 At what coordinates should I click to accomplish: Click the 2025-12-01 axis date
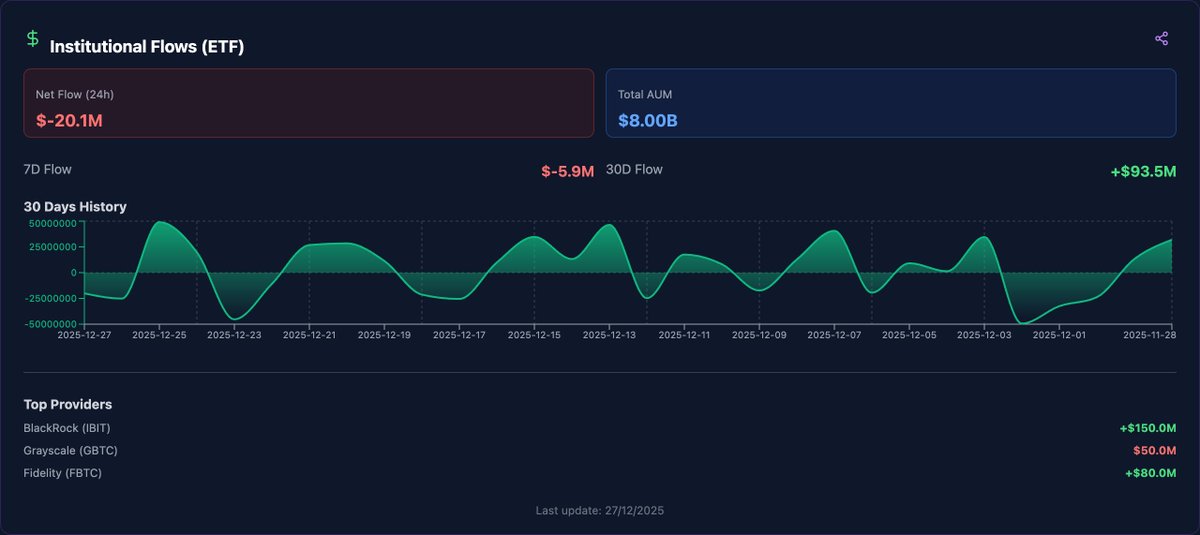(x=1060, y=336)
